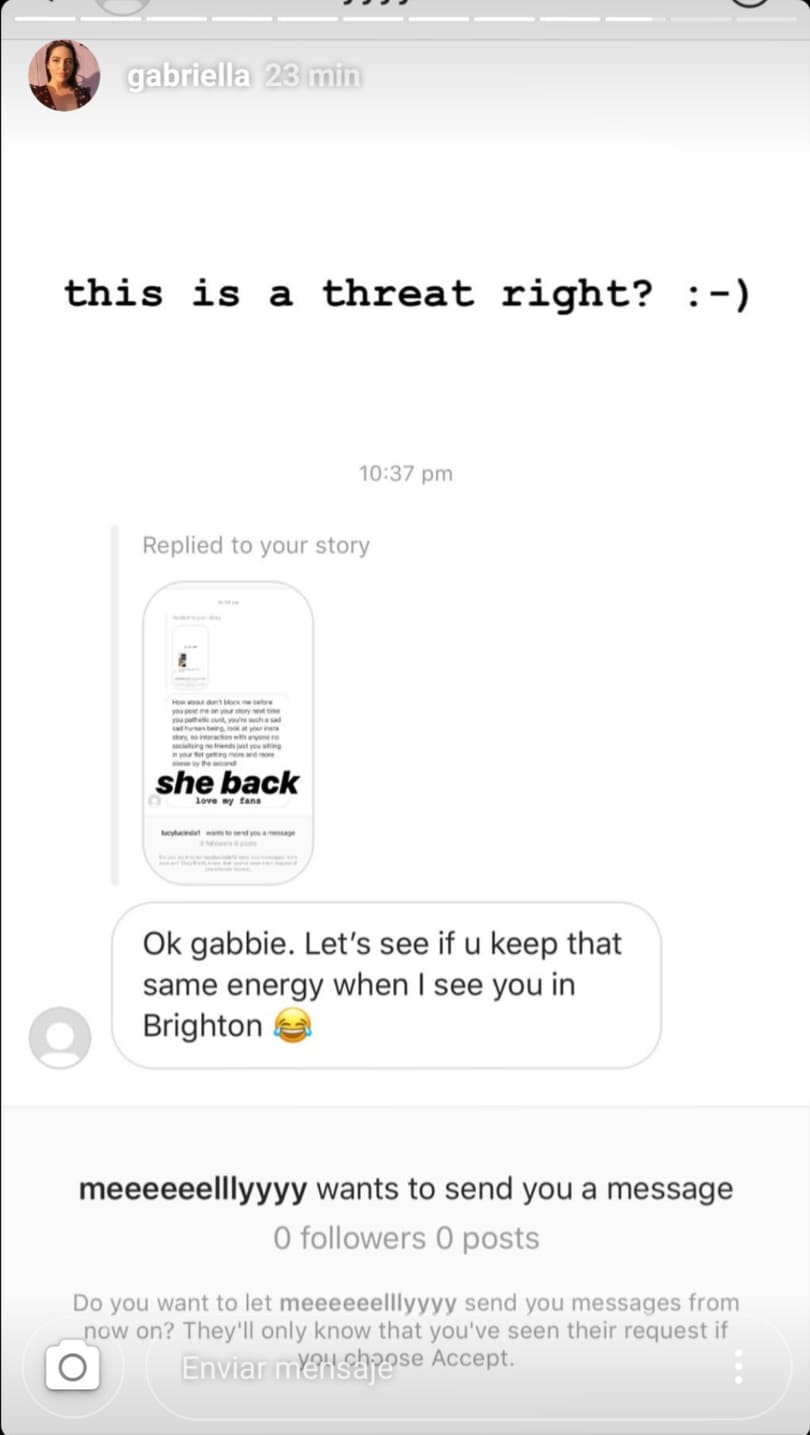Click the gabriella username label
The height and width of the screenshot is (1435, 810).
pos(189,76)
